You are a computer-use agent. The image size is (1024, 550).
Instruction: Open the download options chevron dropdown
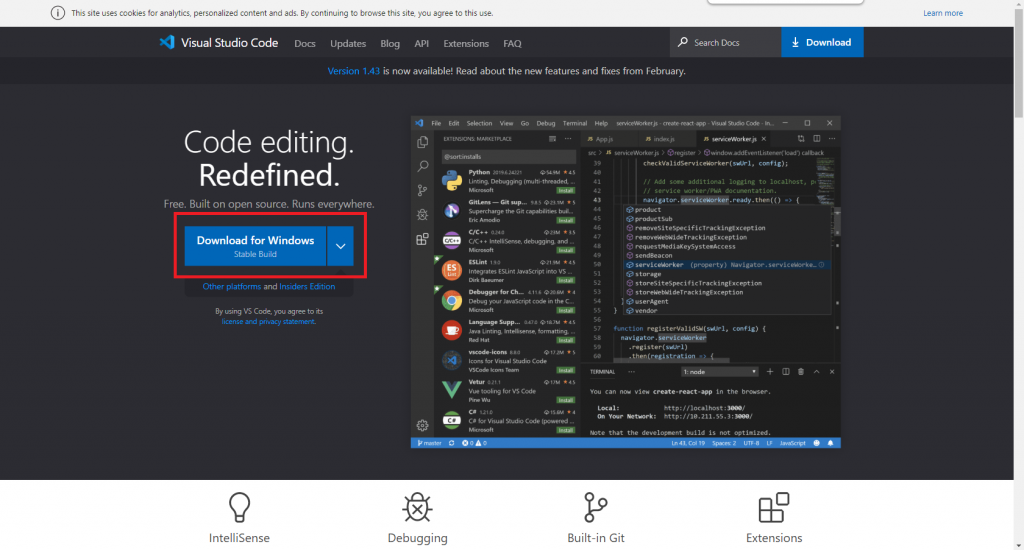coord(340,246)
